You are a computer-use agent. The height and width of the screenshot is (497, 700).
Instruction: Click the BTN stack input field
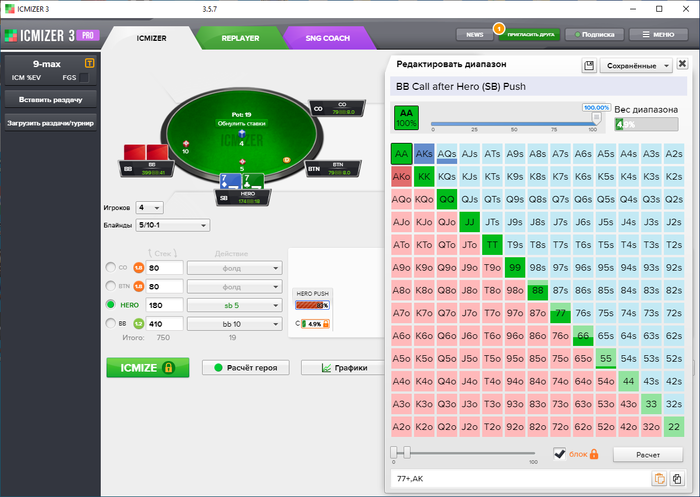point(164,286)
